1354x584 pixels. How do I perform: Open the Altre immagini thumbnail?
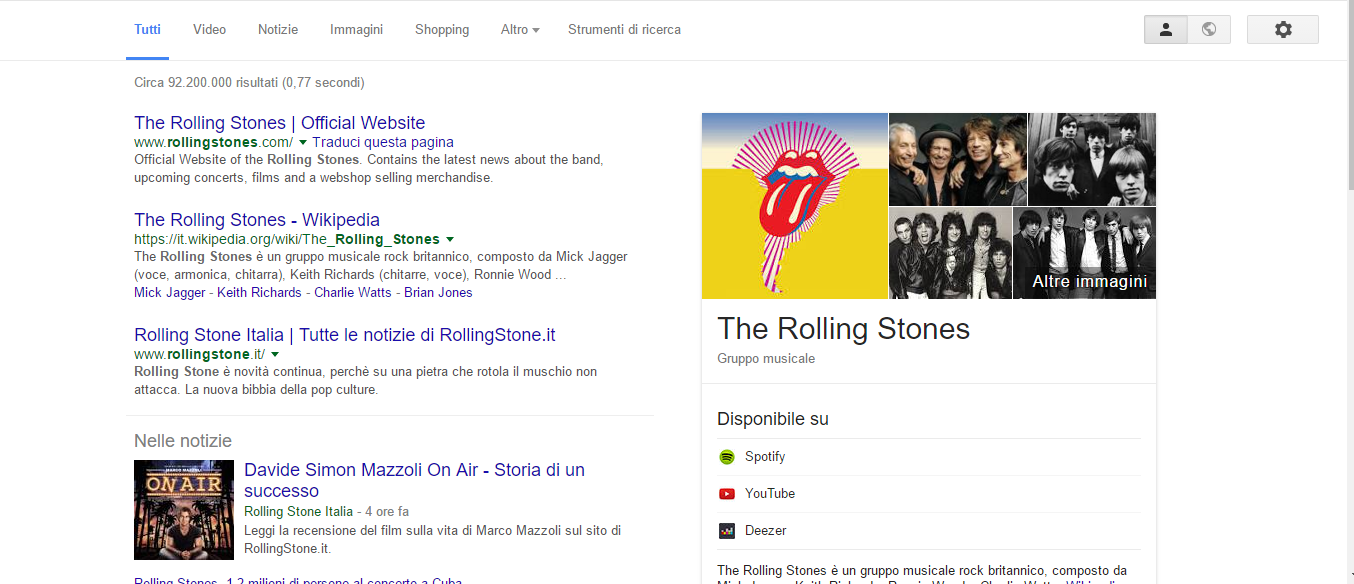[x=1085, y=253]
